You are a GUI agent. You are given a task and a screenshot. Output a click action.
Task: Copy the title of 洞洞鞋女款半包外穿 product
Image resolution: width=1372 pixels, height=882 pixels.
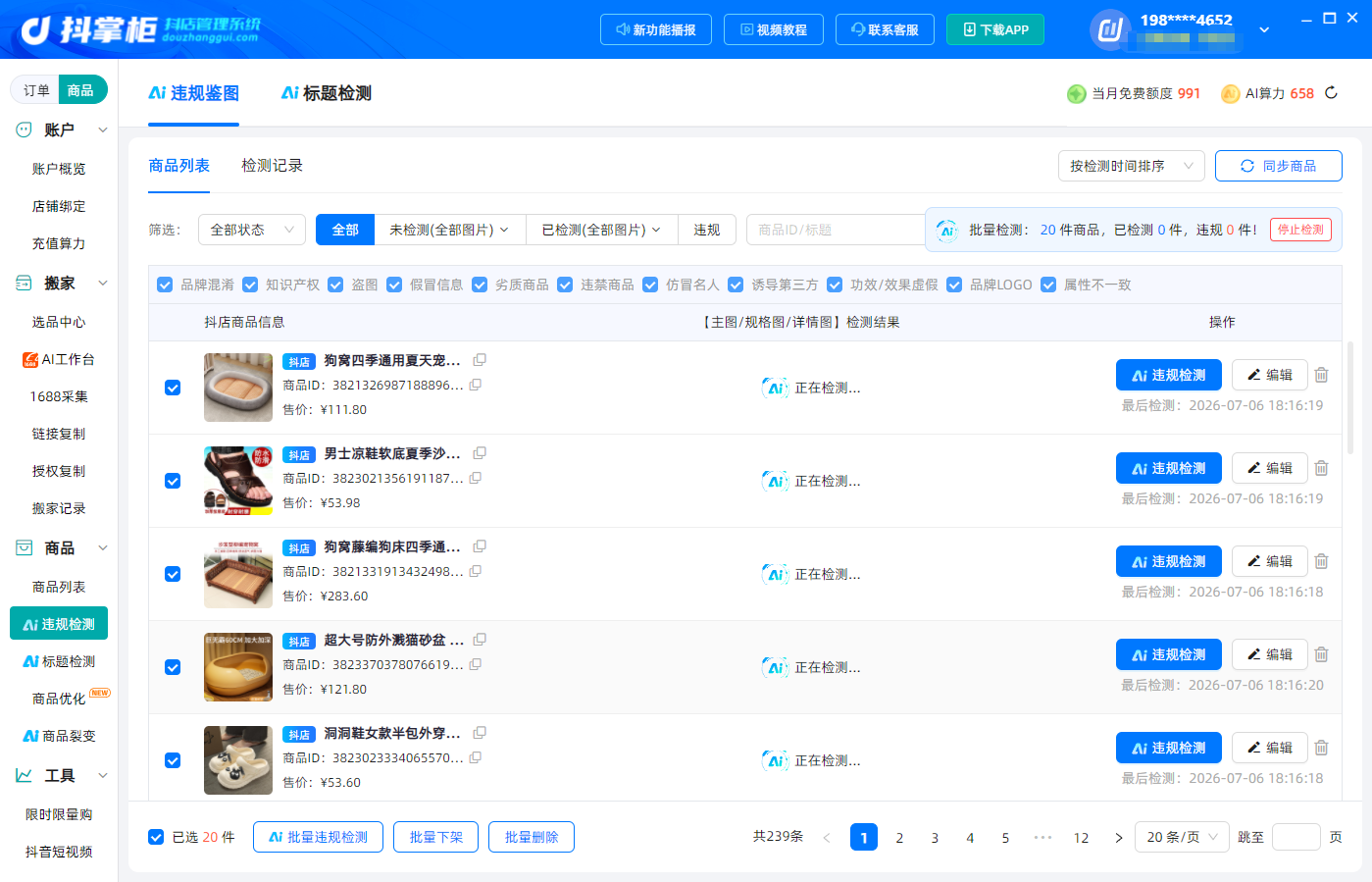(480, 733)
